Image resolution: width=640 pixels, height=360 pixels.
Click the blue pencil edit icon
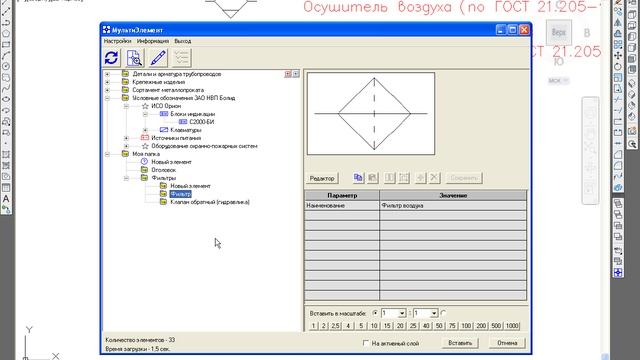[158, 58]
